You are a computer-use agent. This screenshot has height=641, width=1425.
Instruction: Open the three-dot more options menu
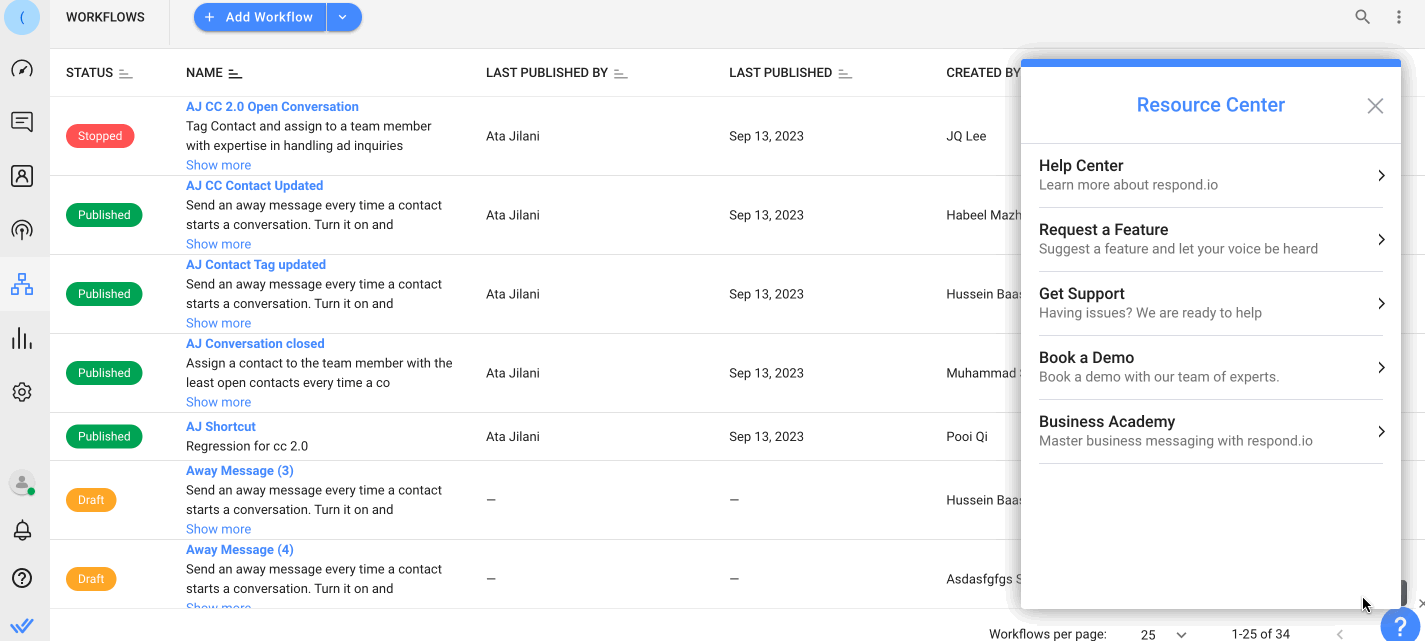pos(1399,17)
